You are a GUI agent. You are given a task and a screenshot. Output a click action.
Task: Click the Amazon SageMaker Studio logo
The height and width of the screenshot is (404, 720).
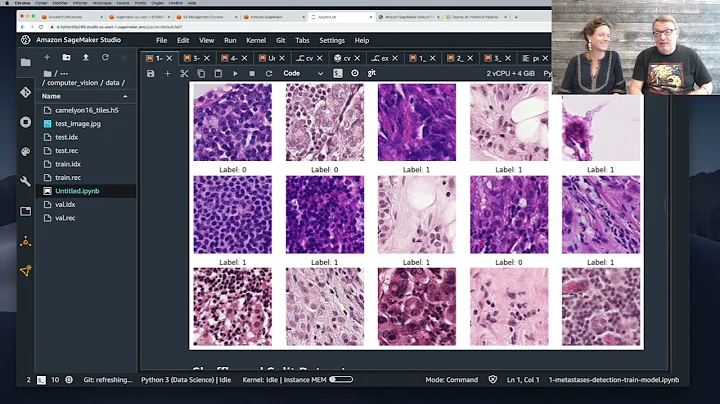point(25,40)
